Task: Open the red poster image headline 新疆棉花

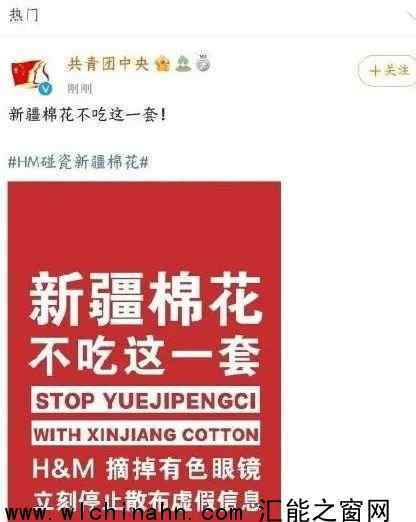Action: [146, 298]
